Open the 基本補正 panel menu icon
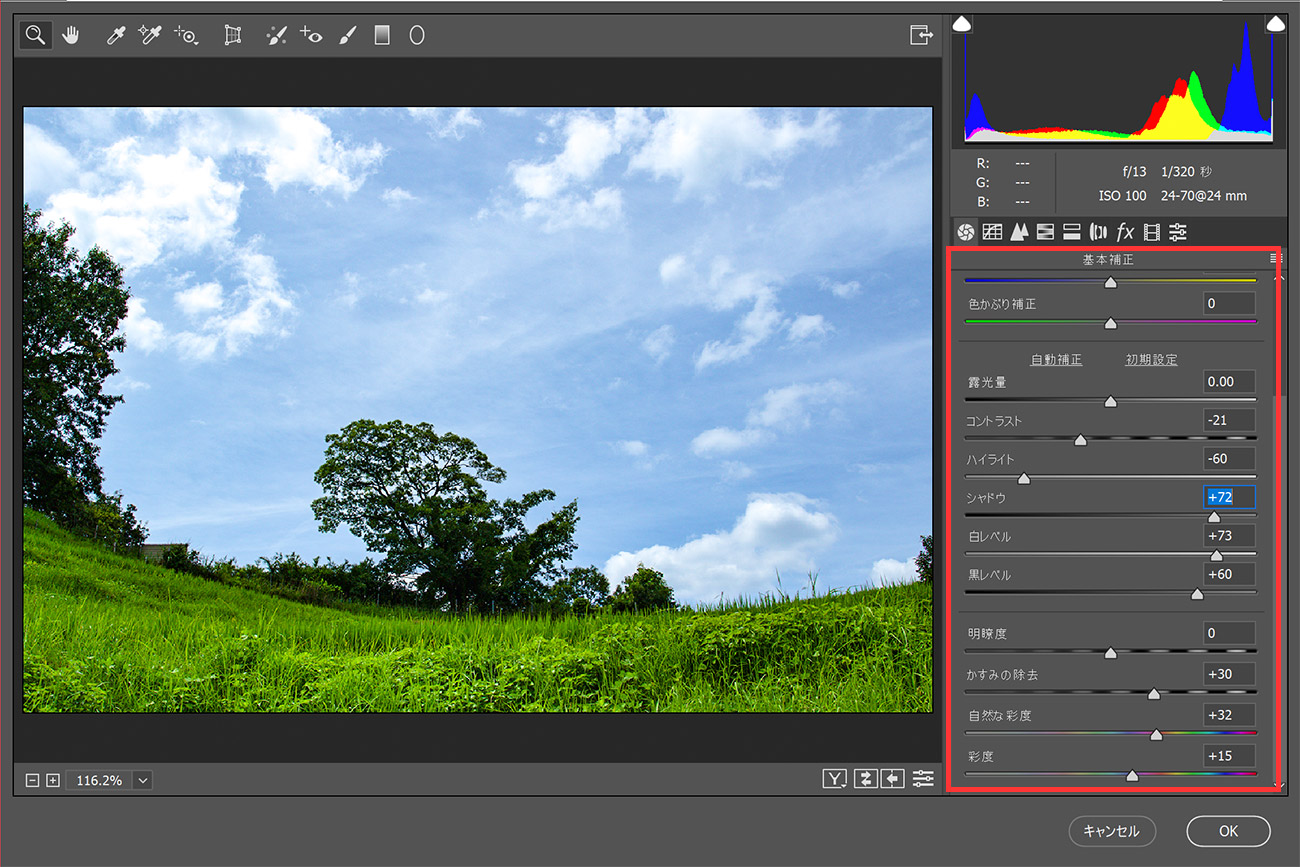Image resolution: width=1300 pixels, height=867 pixels. point(1276,258)
